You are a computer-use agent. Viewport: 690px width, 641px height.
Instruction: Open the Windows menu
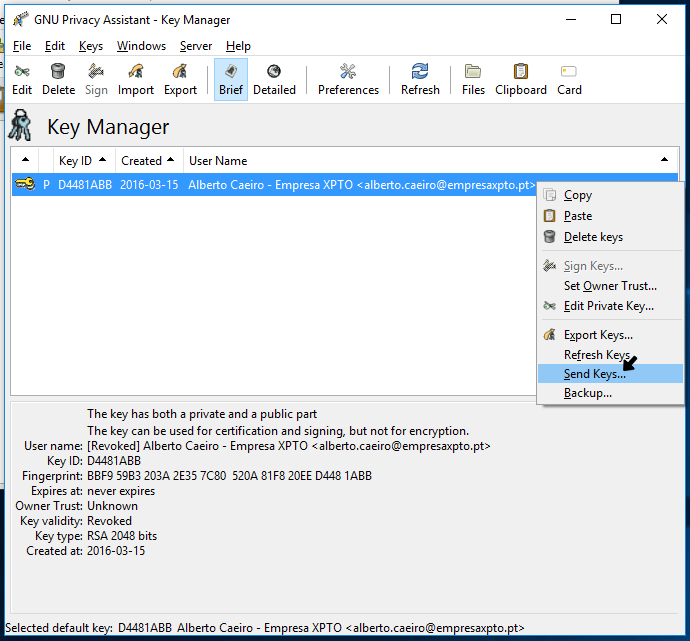tap(141, 46)
